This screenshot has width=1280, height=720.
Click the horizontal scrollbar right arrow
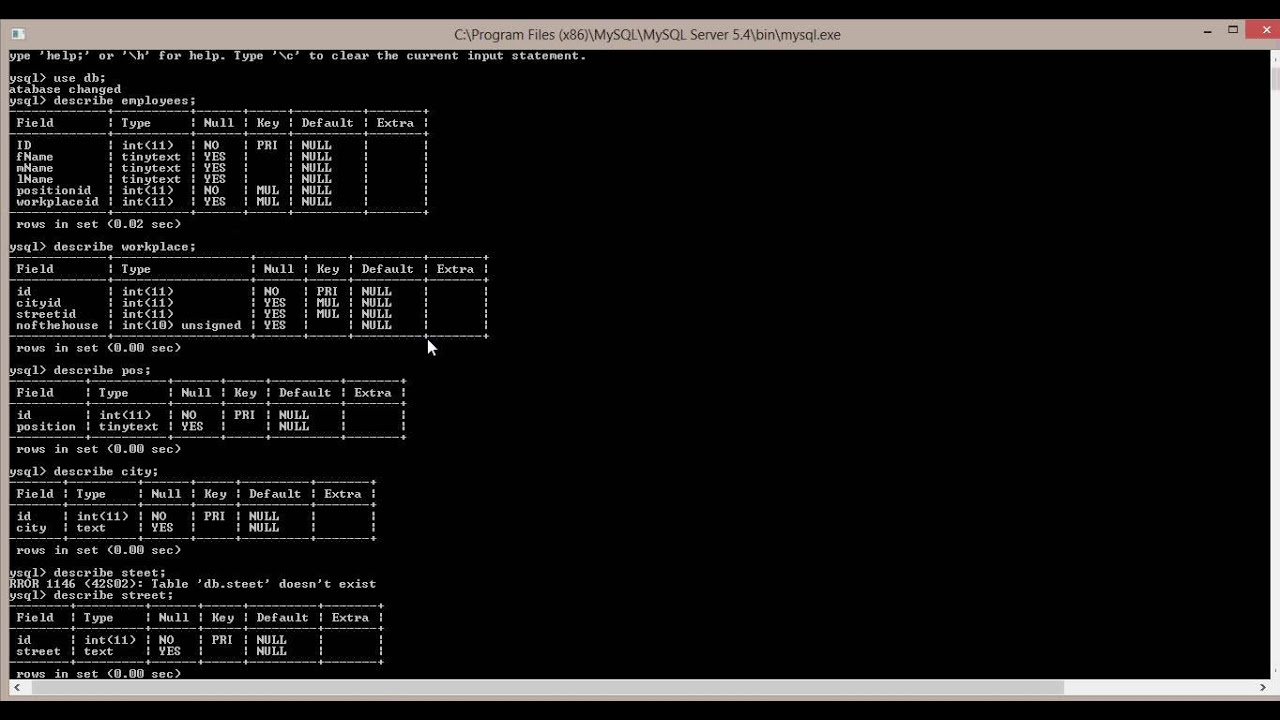point(1262,687)
